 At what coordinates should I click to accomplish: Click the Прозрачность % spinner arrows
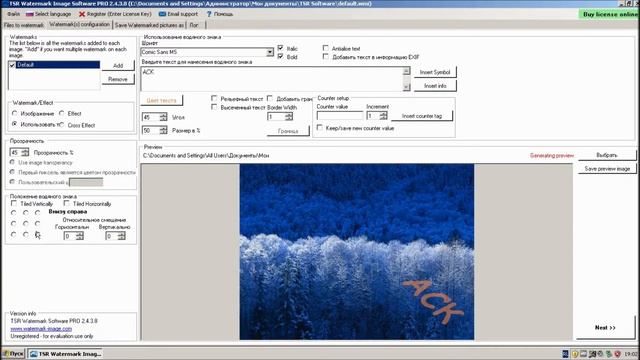click(25, 152)
